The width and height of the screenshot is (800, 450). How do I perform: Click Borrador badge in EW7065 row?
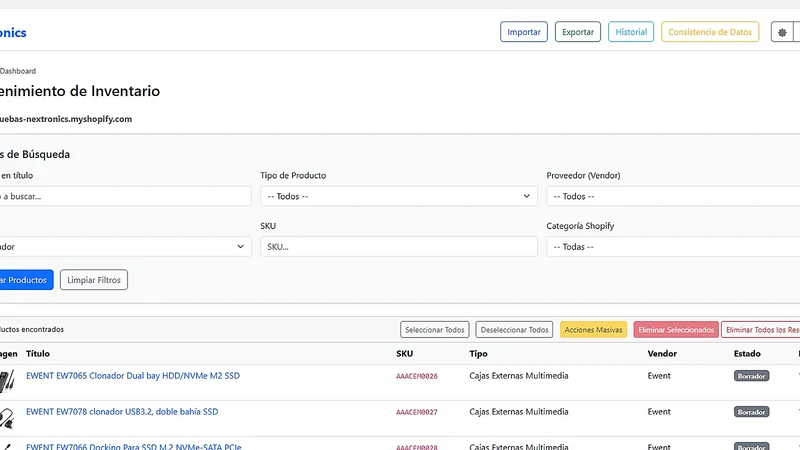[752, 376]
